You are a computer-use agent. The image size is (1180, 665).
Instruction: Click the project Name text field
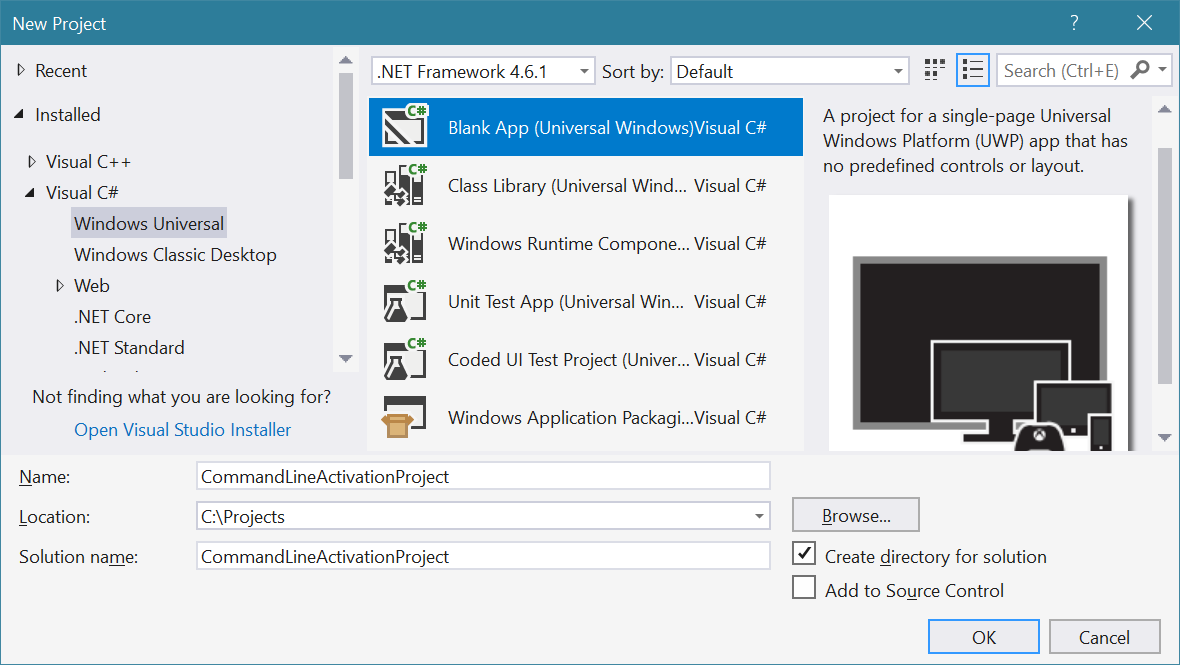point(484,477)
